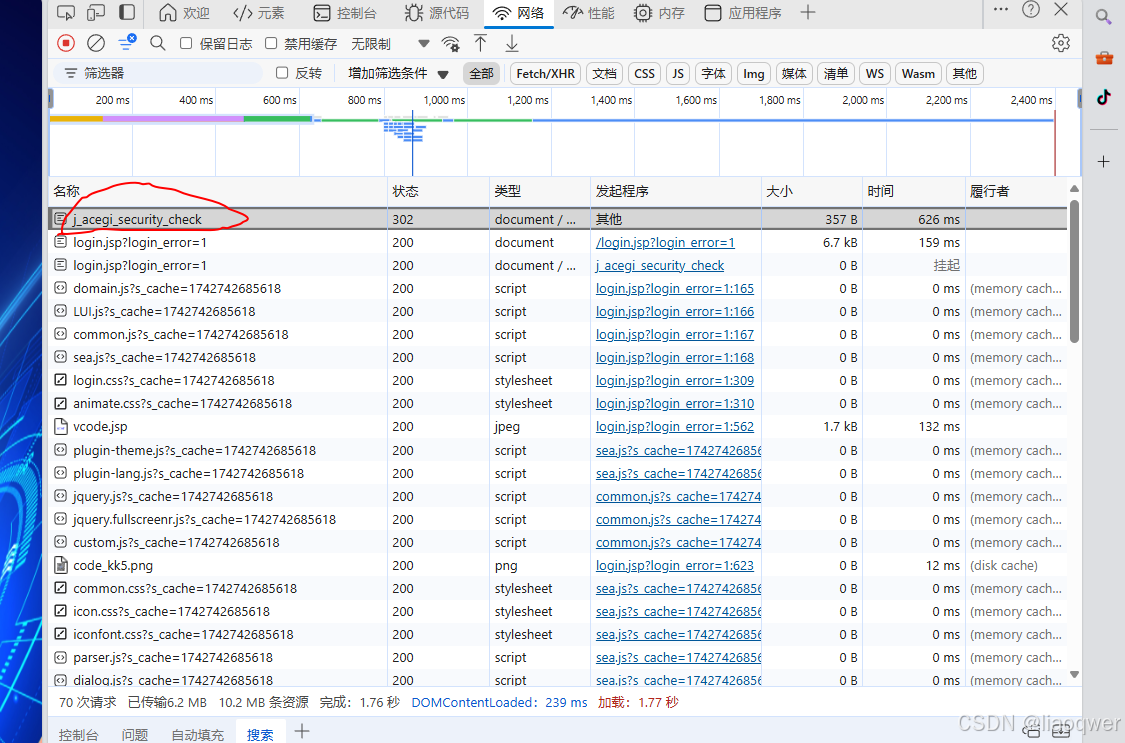Filter by Doc (文档) type
Image resolution: width=1125 pixels, height=743 pixels.
point(604,73)
